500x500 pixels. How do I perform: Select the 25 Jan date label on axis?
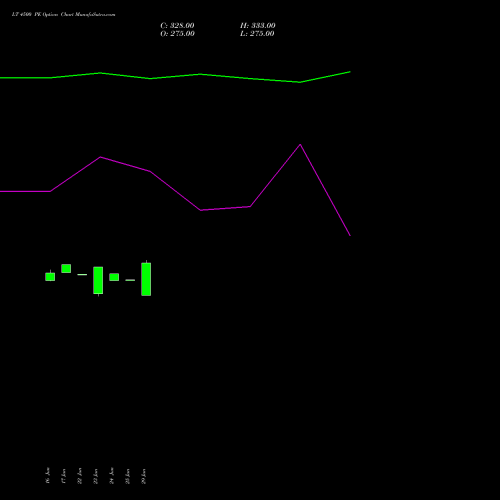coord(128,476)
